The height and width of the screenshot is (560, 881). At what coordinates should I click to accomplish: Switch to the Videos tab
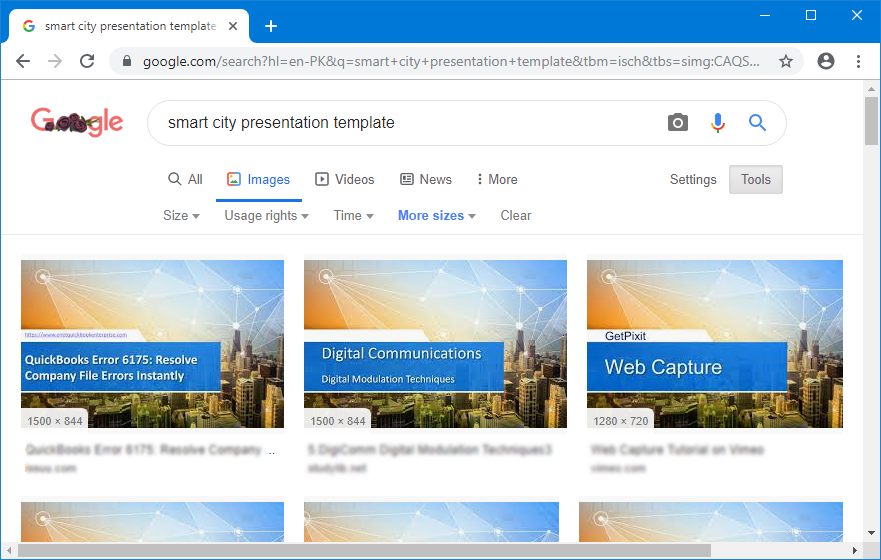click(345, 180)
